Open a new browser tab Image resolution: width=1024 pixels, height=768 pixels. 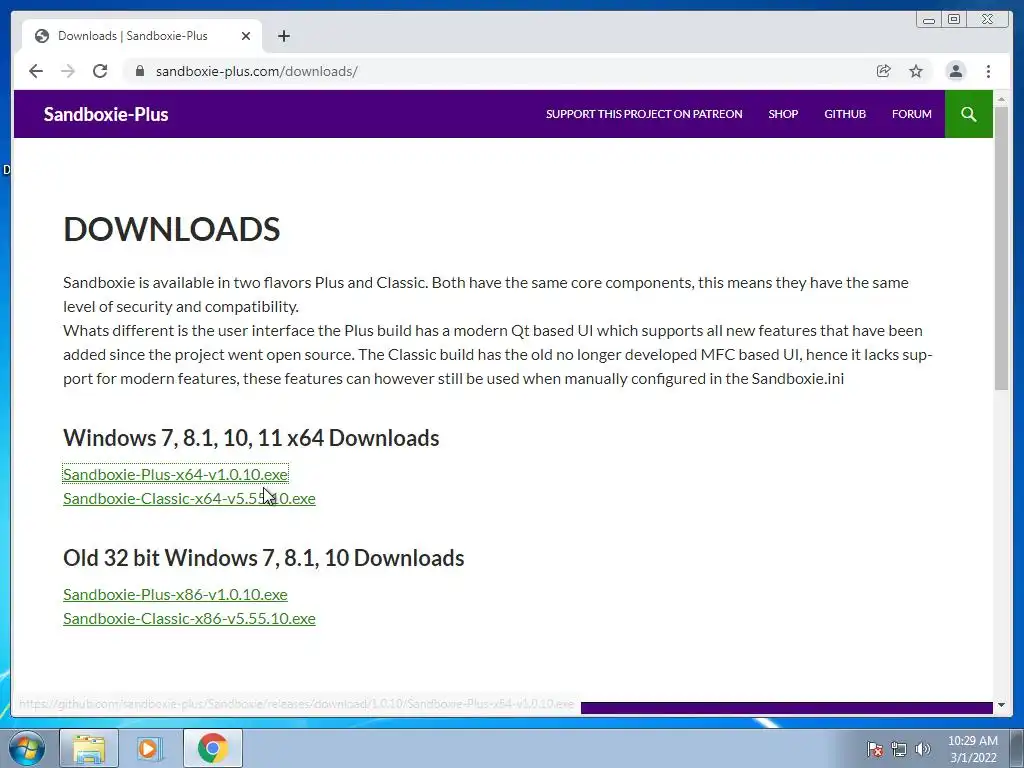tap(283, 36)
